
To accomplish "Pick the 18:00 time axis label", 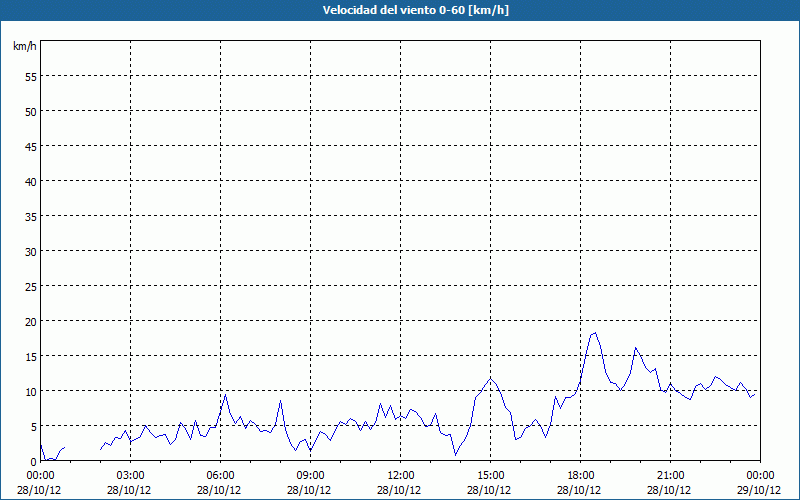I will pyautogui.click(x=581, y=476).
